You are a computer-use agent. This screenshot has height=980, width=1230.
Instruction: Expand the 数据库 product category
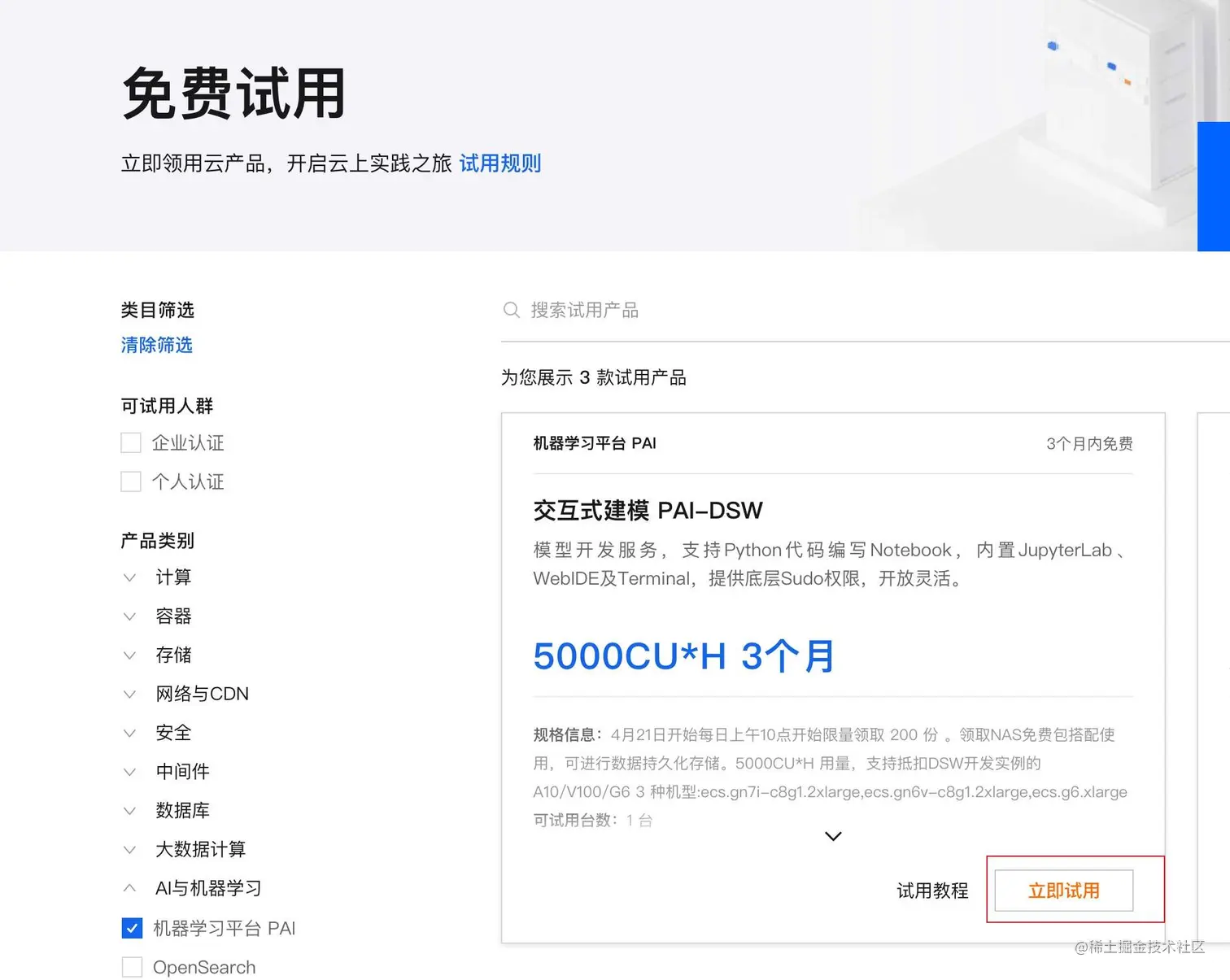pyautogui.click(x=130, y=811)
